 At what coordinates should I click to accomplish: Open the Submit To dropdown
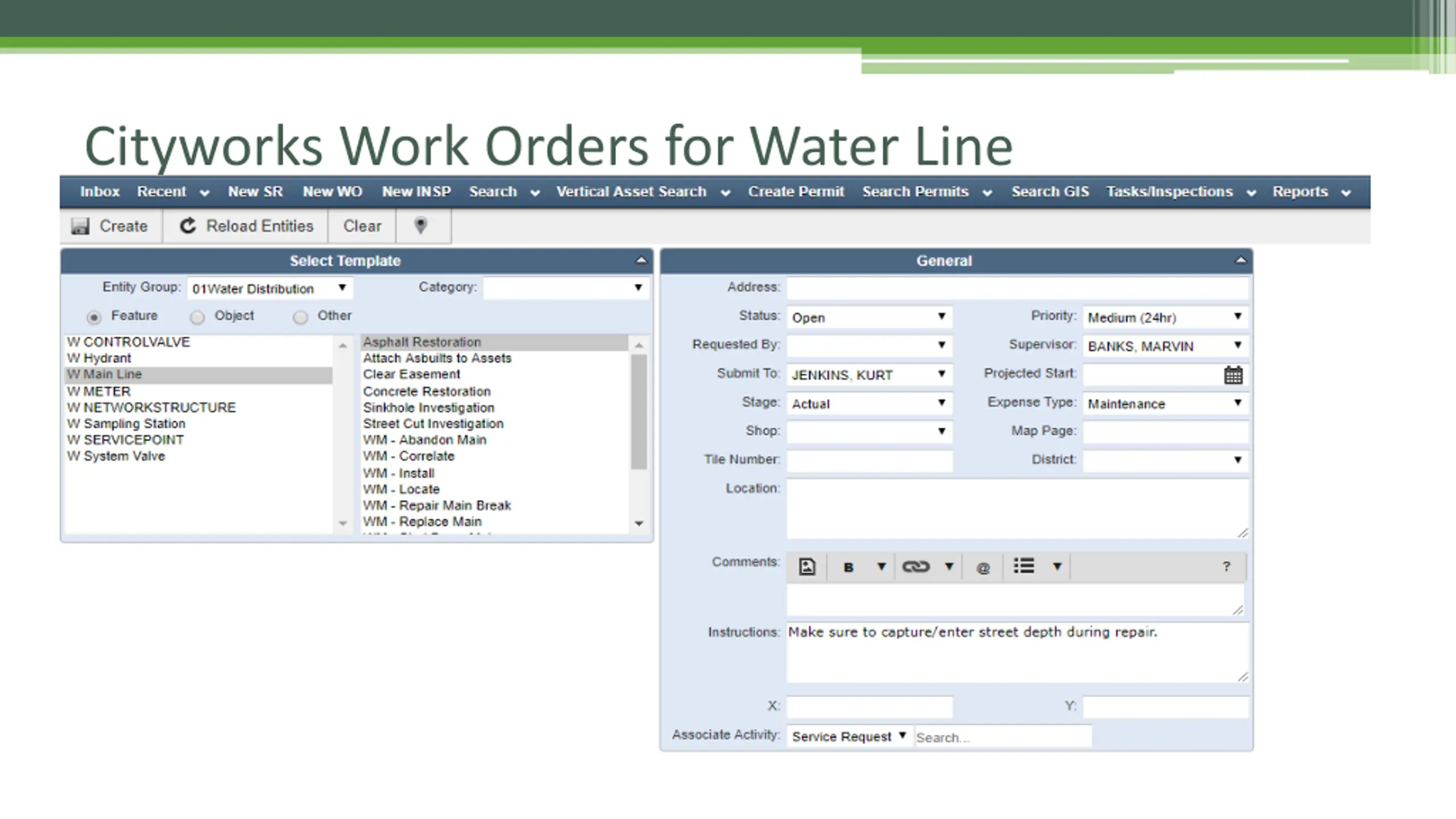870,374
